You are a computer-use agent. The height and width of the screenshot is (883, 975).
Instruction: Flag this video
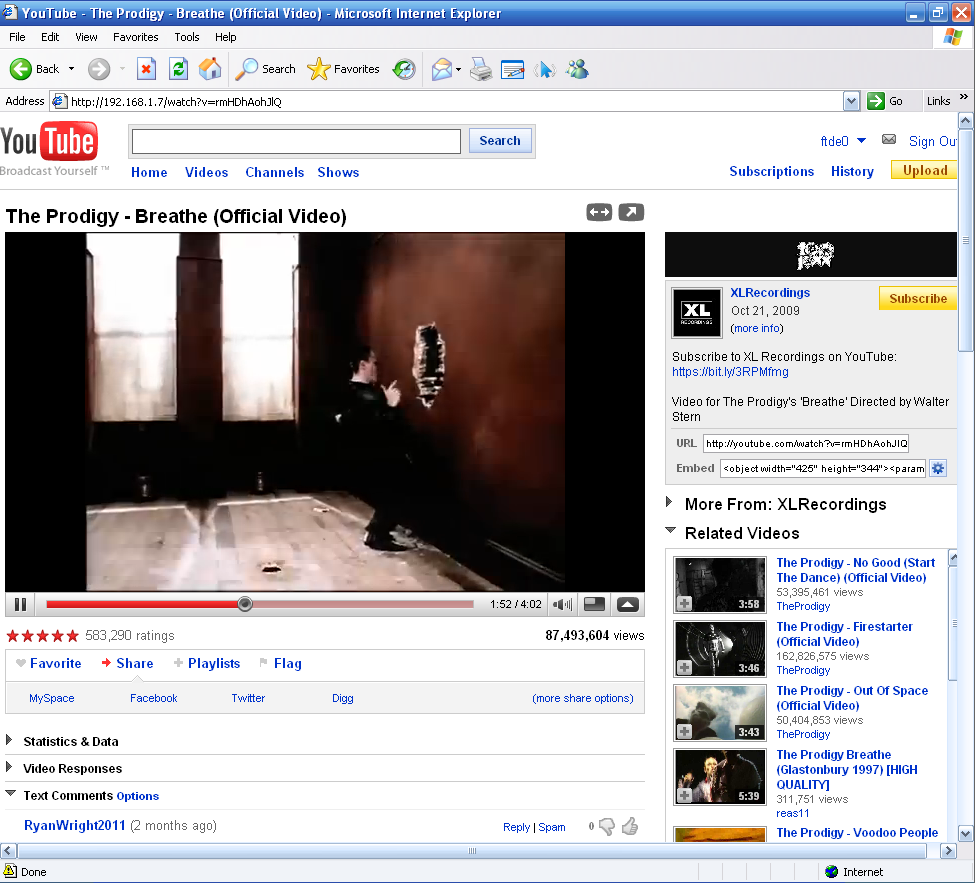point(280,663)
